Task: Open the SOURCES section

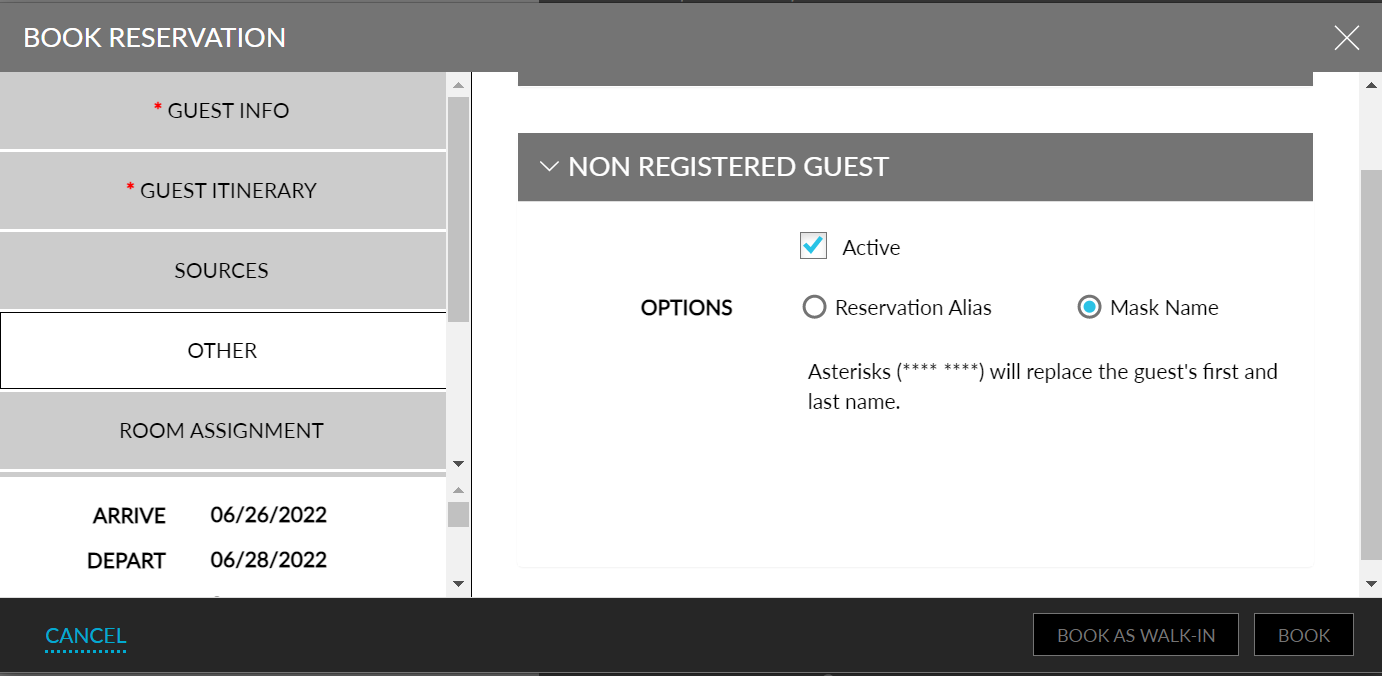Action: [222, 270]
